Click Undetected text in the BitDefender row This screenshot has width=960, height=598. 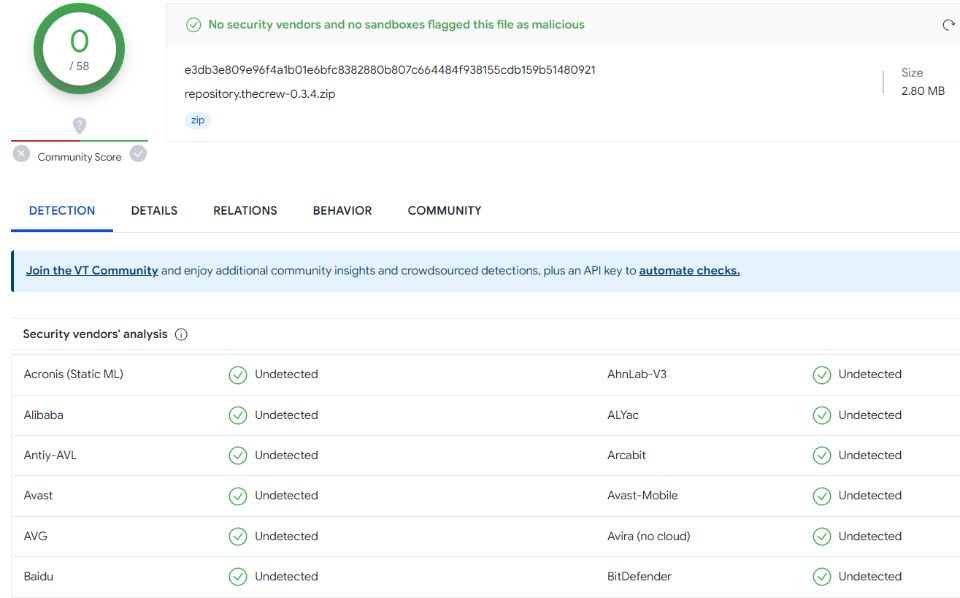[870, 577]
